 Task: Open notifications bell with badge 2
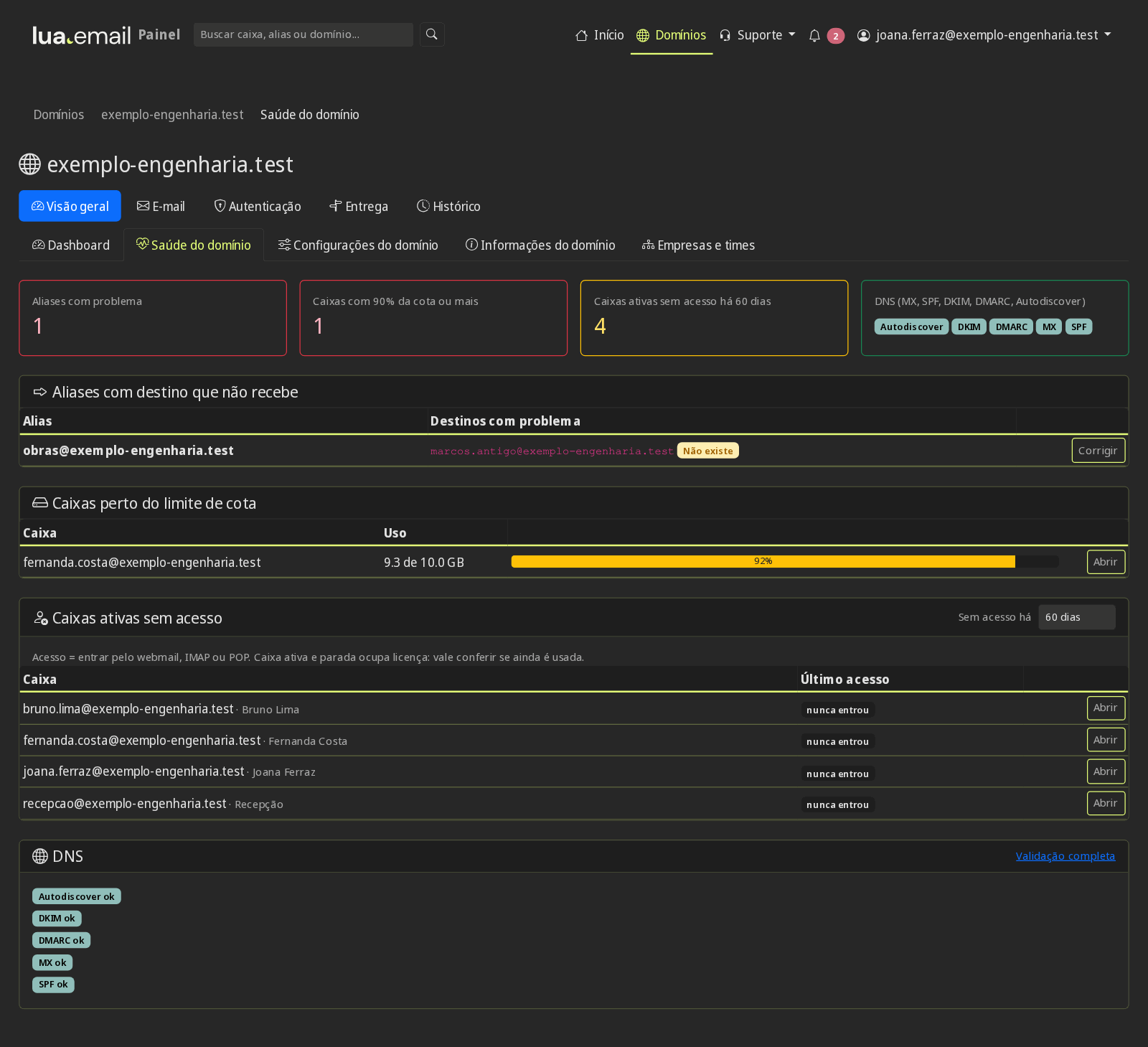click(826, 35)
